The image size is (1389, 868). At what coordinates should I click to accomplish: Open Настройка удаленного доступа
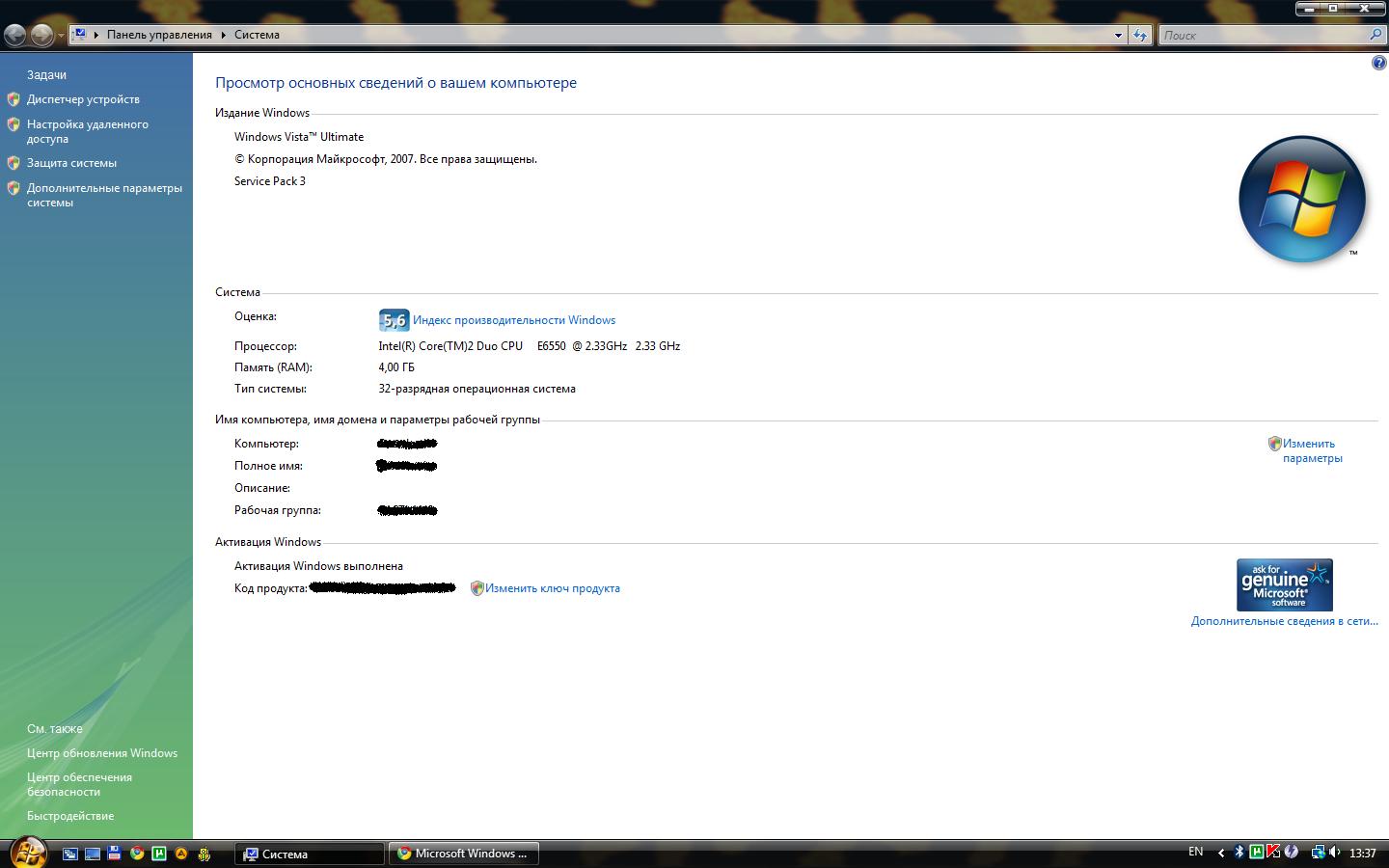[x=88, y=131]
